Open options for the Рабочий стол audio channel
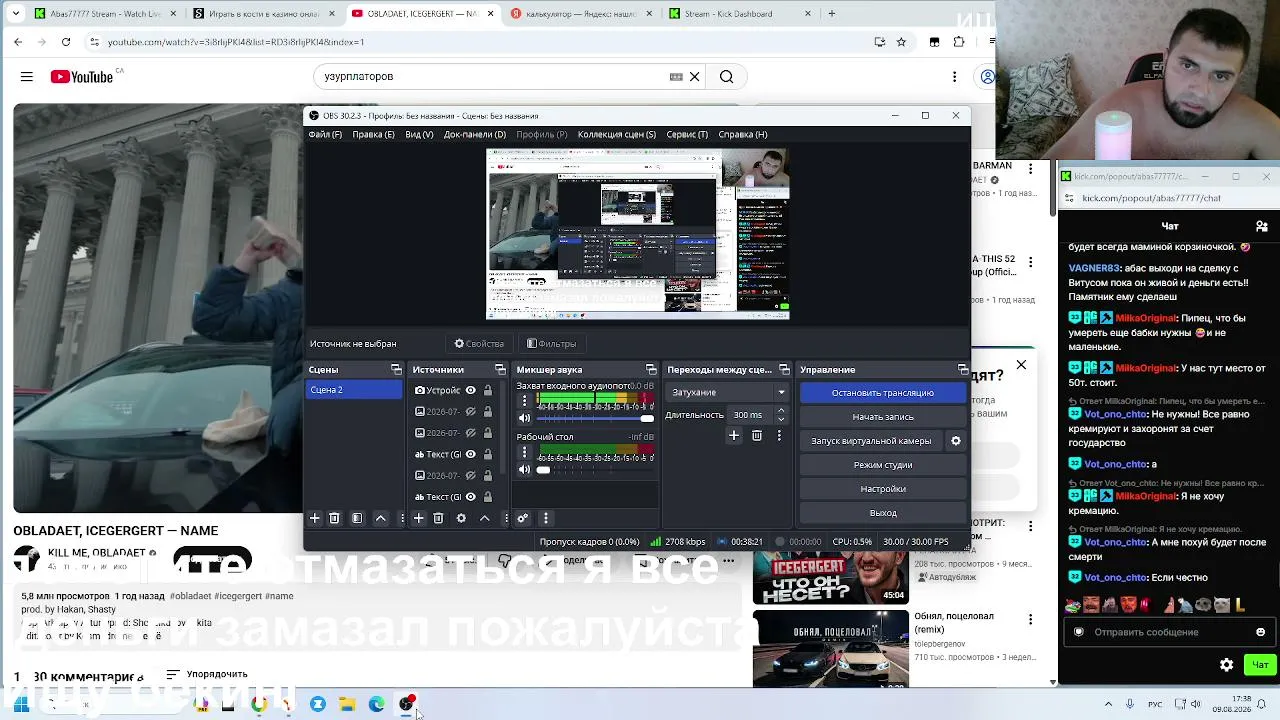The image size is (1280, 720). [x=524, y=452]
